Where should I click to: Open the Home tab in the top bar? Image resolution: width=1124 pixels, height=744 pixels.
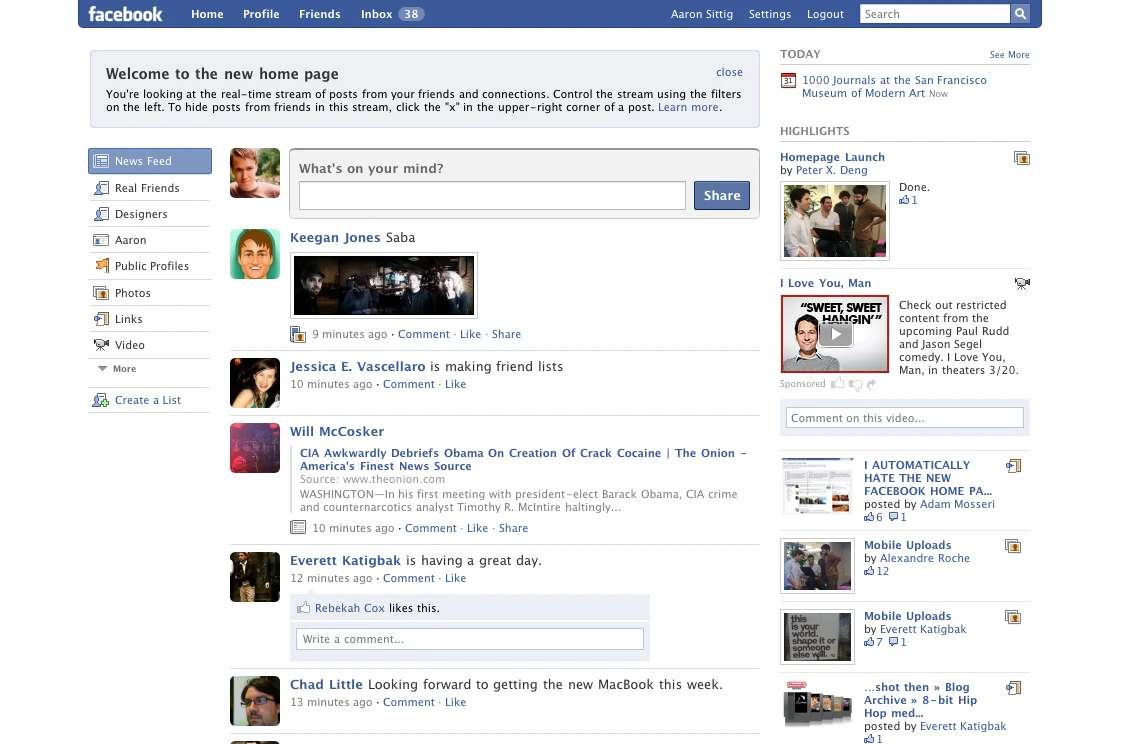click(207, 14)
